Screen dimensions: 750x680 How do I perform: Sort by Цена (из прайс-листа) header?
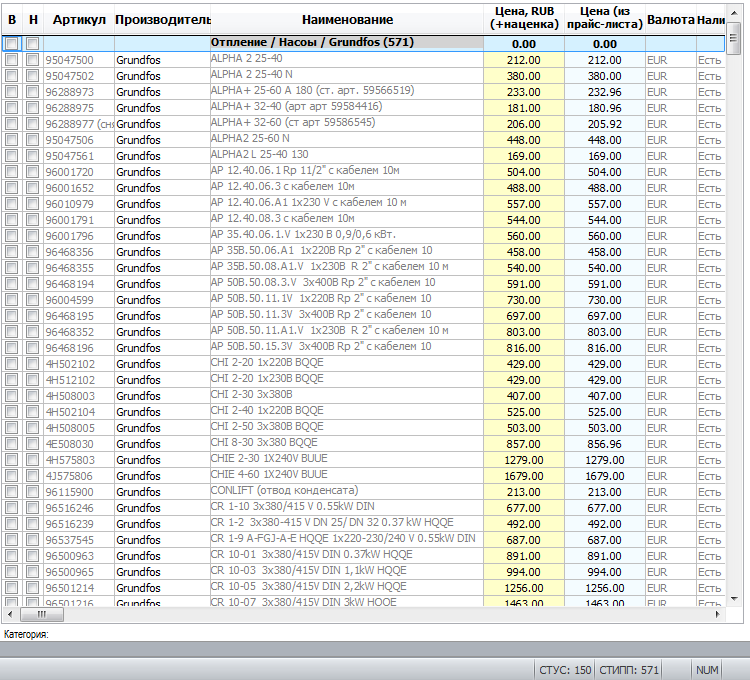coord(605,18)
